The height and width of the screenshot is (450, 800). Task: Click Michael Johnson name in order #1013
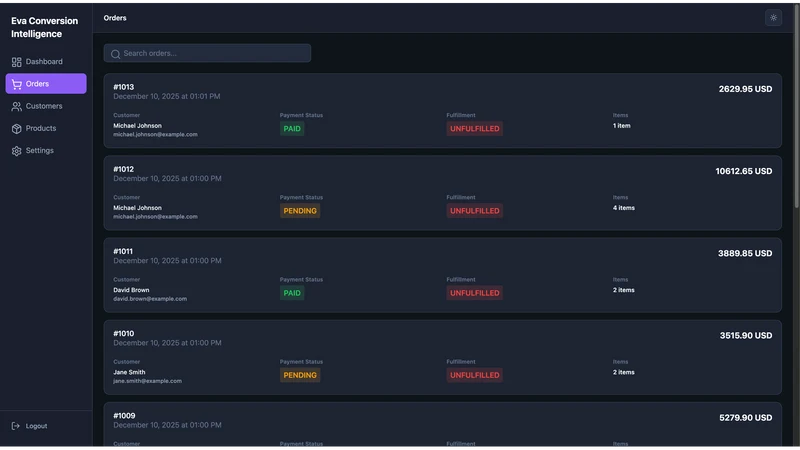point(137,126)
